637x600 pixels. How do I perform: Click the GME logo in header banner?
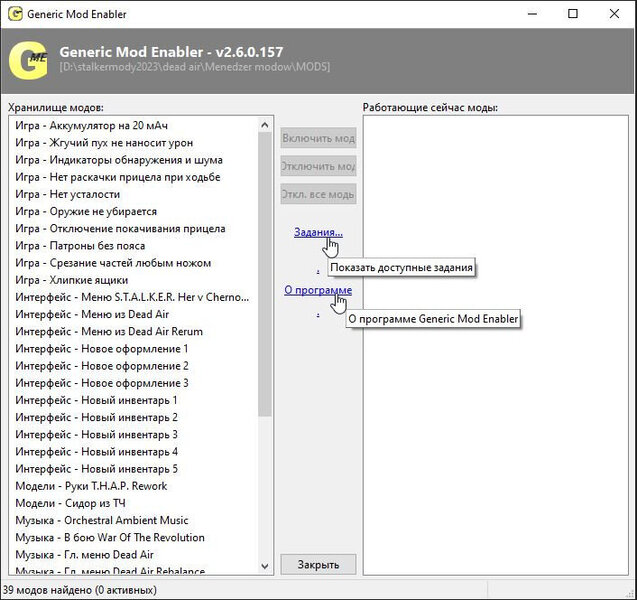click(x=27, y=59)
